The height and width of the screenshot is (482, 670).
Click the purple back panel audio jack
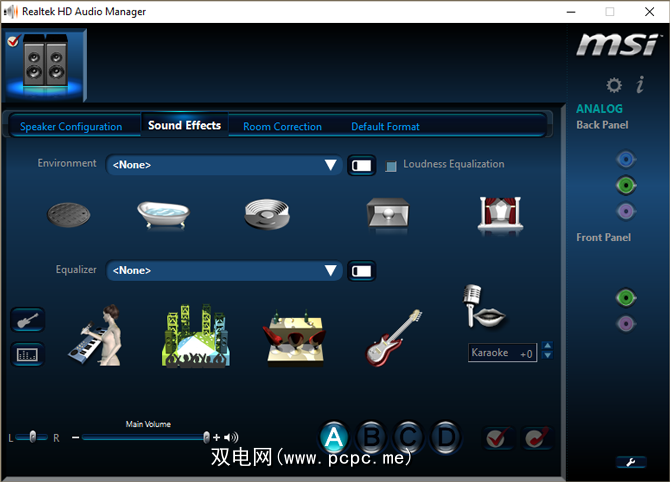(x=626, y=211)
